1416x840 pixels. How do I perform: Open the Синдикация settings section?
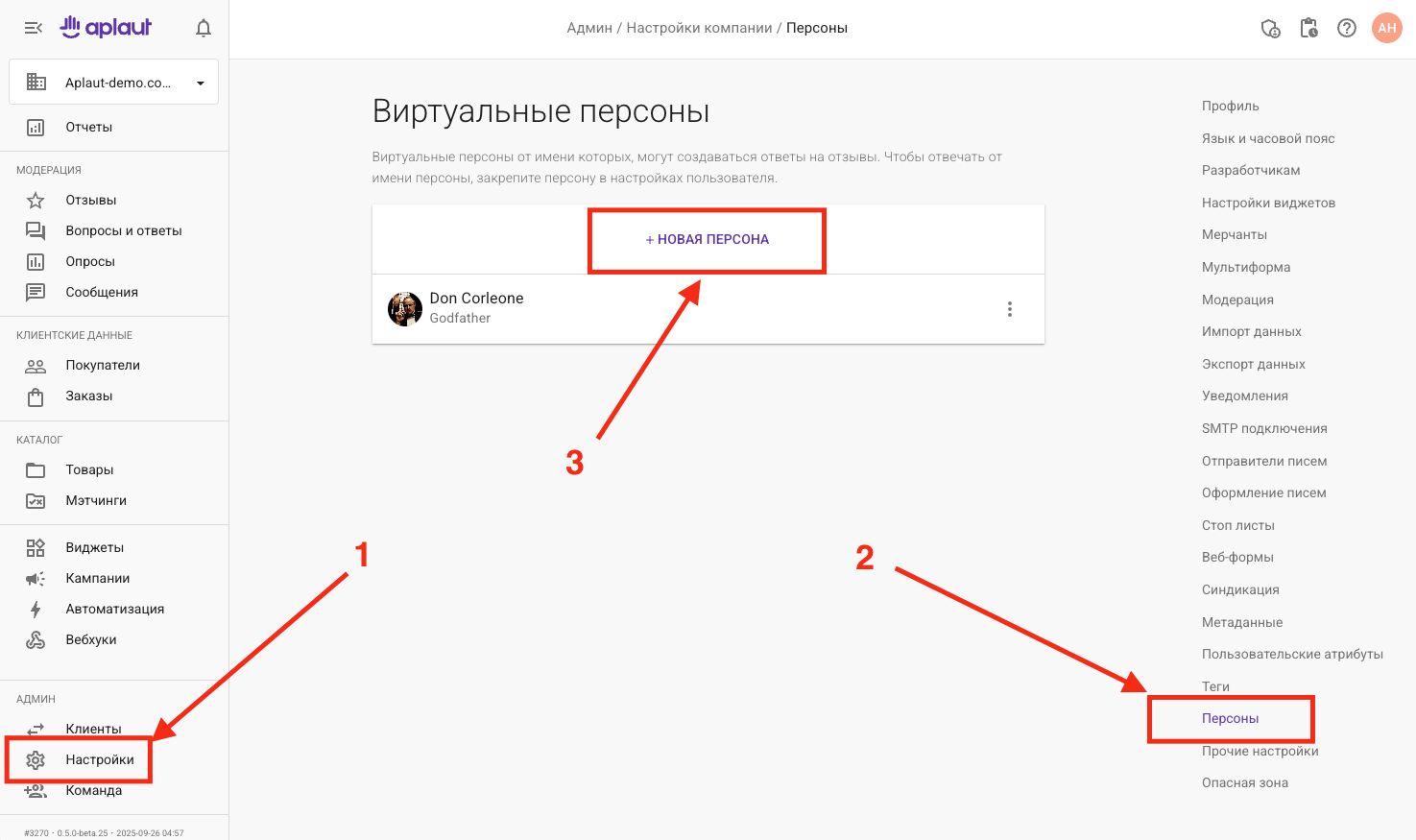click(x=1240, y=589)
